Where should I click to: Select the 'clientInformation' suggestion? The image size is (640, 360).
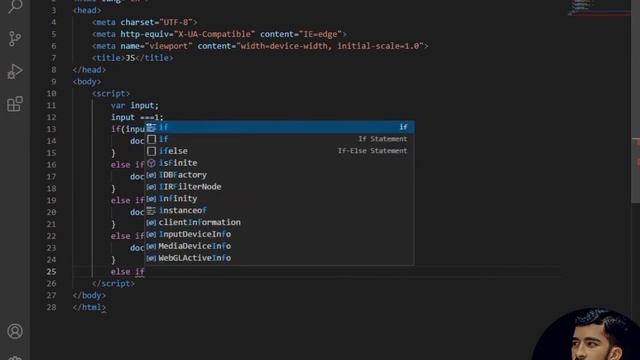pos(280,222)
